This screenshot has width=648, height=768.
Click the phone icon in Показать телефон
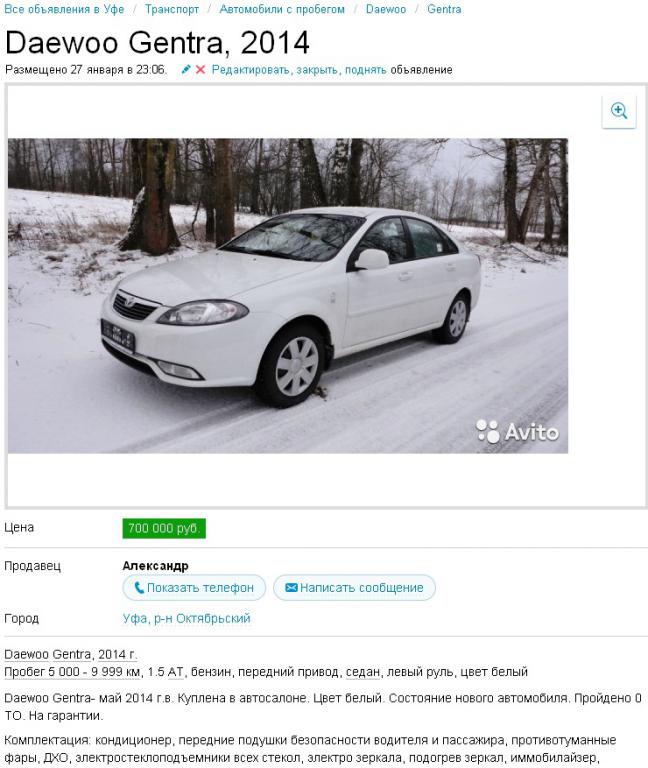point(139,587)
